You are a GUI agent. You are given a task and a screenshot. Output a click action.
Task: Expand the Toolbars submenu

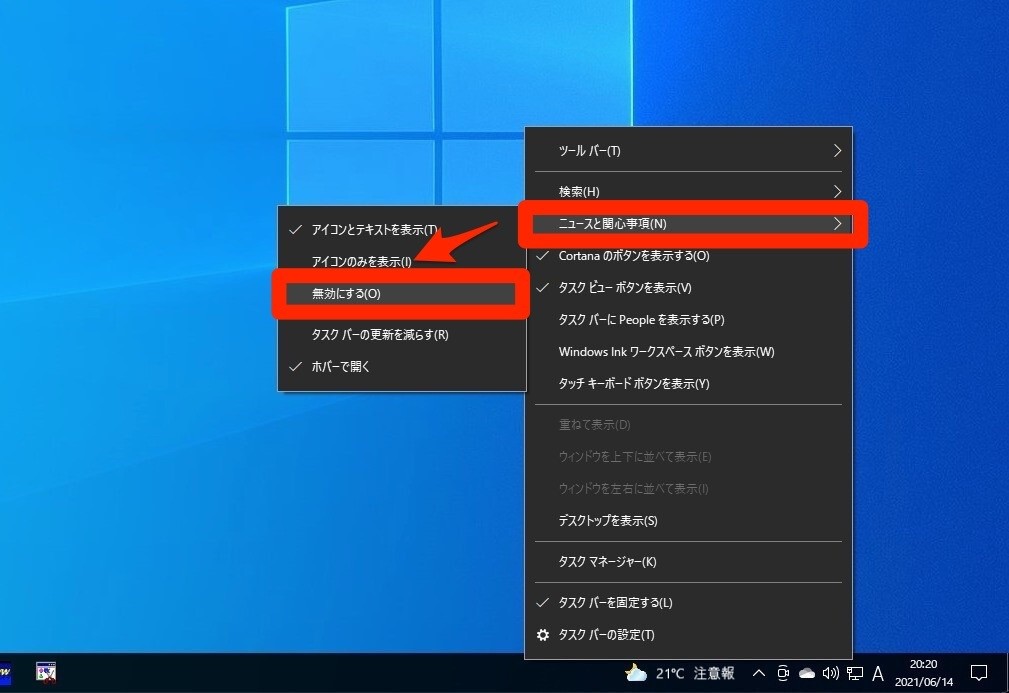(837, 151)
